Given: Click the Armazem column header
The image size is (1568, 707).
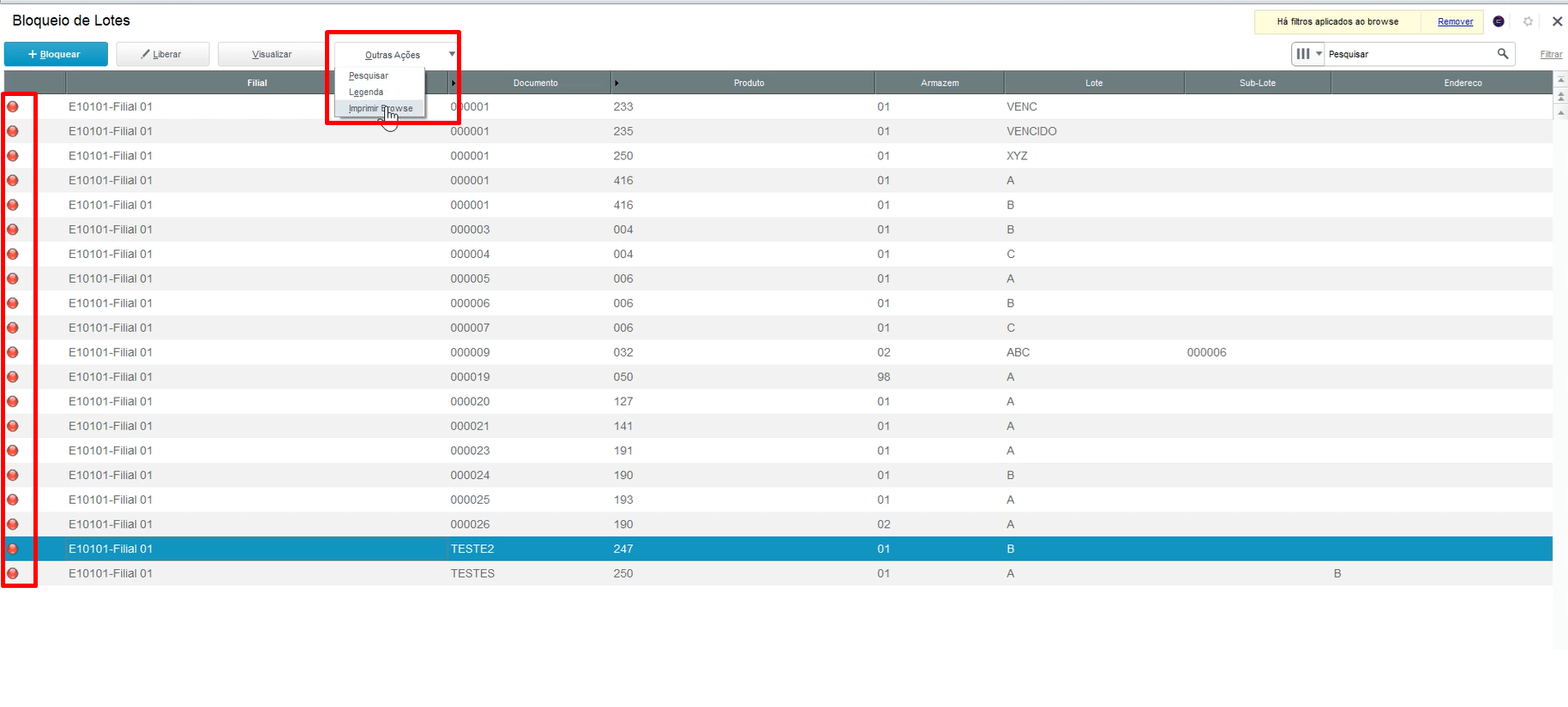Looking at the screenshot, I should (940, 83).
